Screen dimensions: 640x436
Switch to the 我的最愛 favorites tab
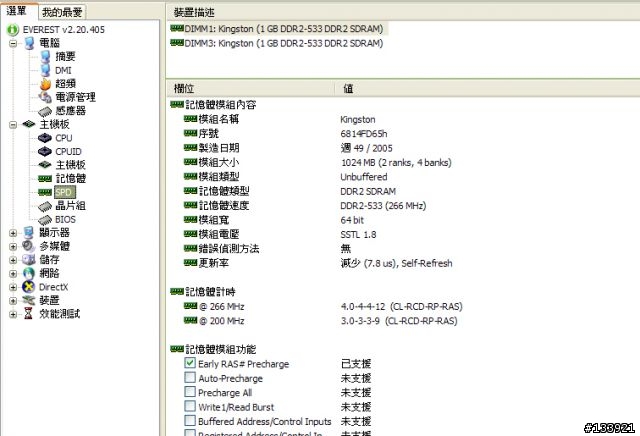[62, 12]
